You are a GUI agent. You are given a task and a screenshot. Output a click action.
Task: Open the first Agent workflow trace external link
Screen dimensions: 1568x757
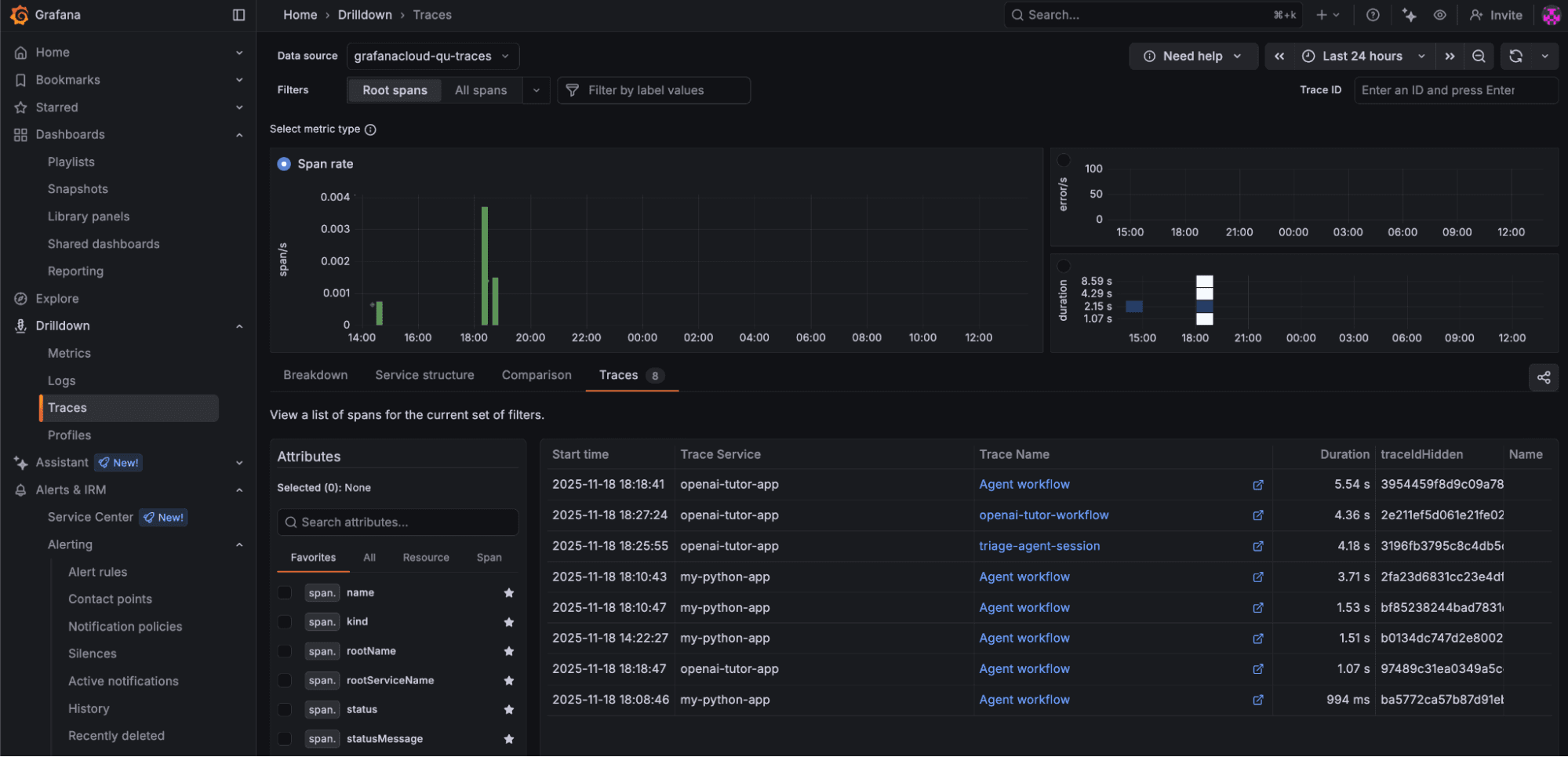click(1258, 485)
